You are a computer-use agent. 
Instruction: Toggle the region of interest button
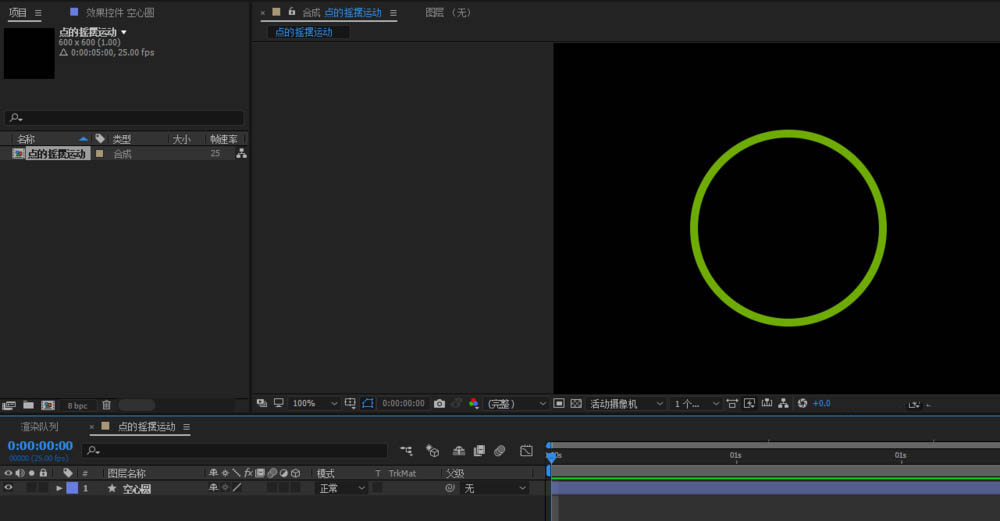[559, 404]
